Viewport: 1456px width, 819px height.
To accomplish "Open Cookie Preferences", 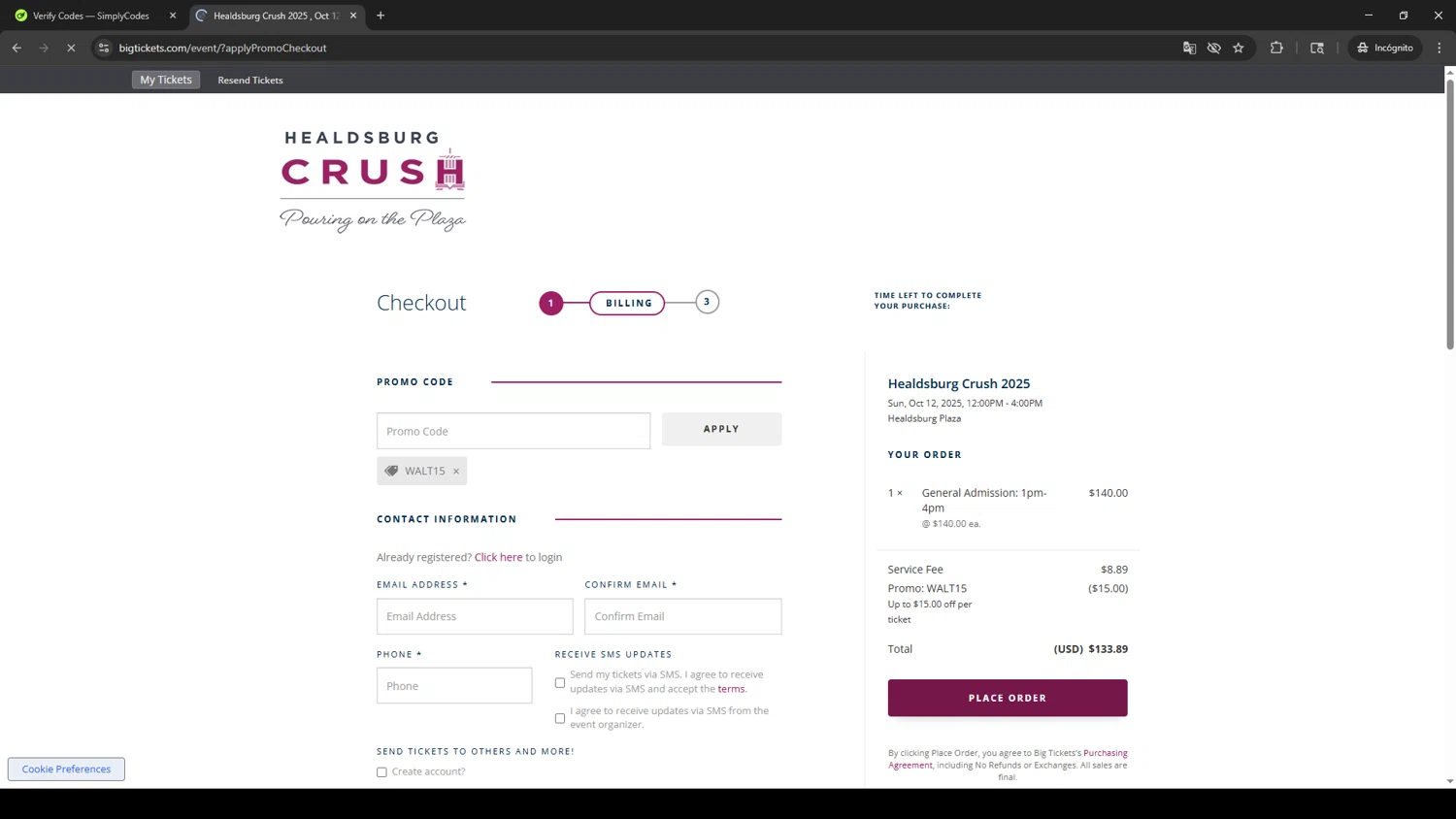I will point(66,769).
